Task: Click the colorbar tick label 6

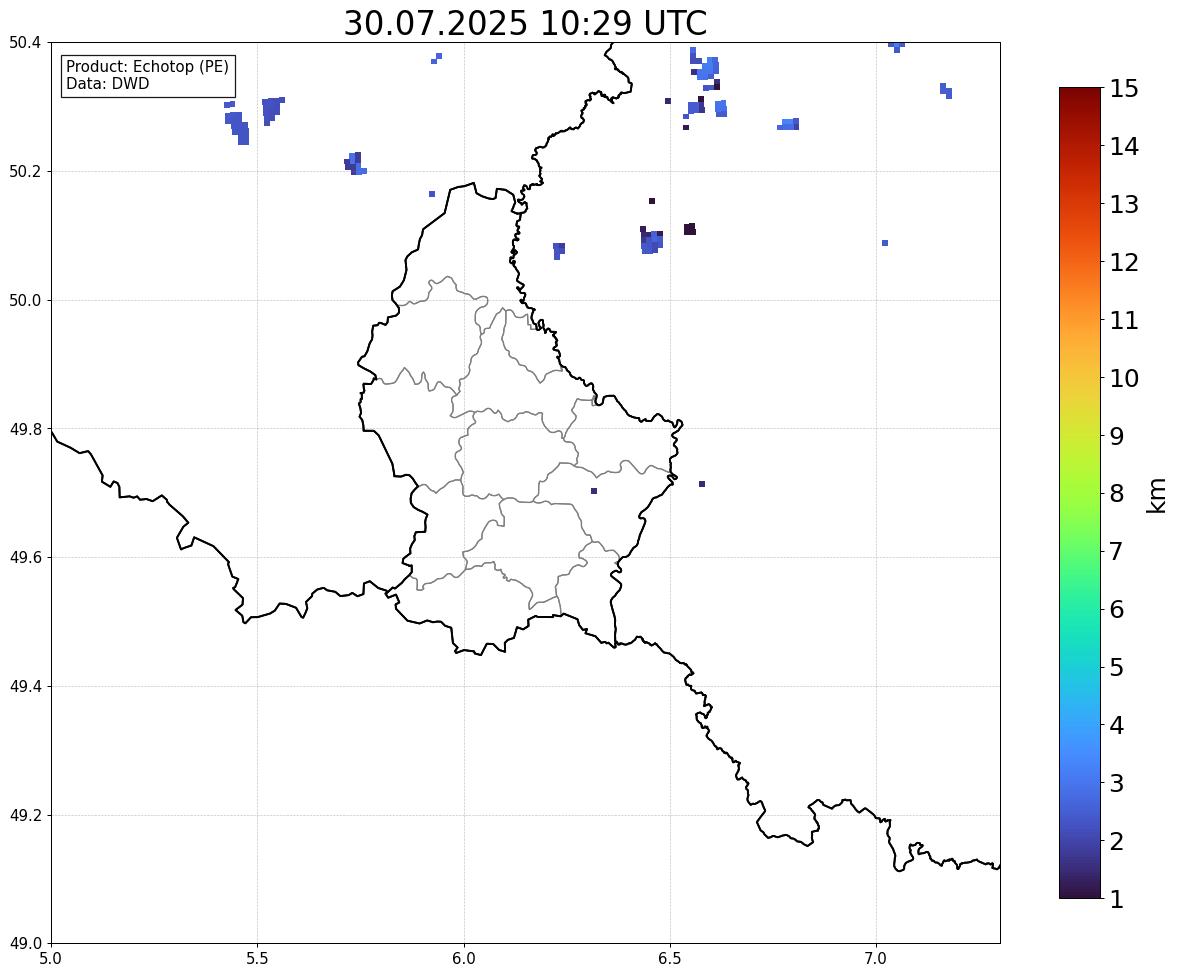Action: 1117,609
